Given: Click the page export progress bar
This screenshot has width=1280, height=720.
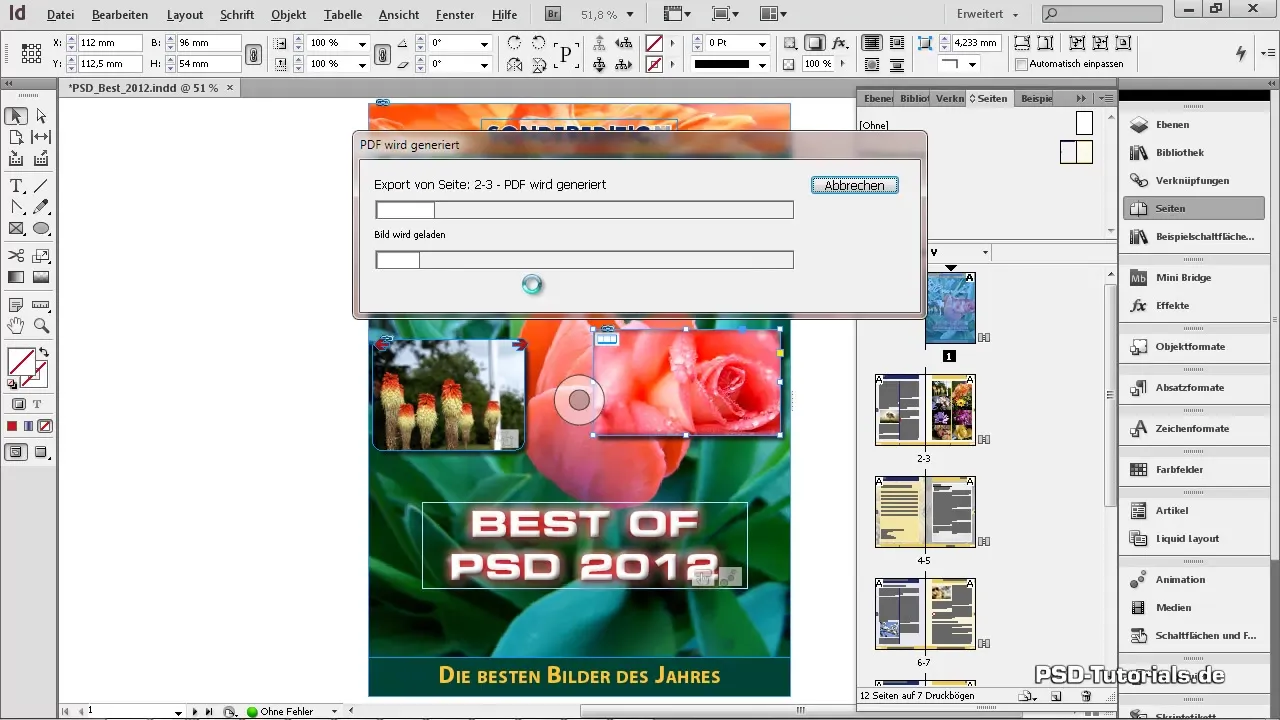Looking at the screenshot, I should (x=584, y=210).
